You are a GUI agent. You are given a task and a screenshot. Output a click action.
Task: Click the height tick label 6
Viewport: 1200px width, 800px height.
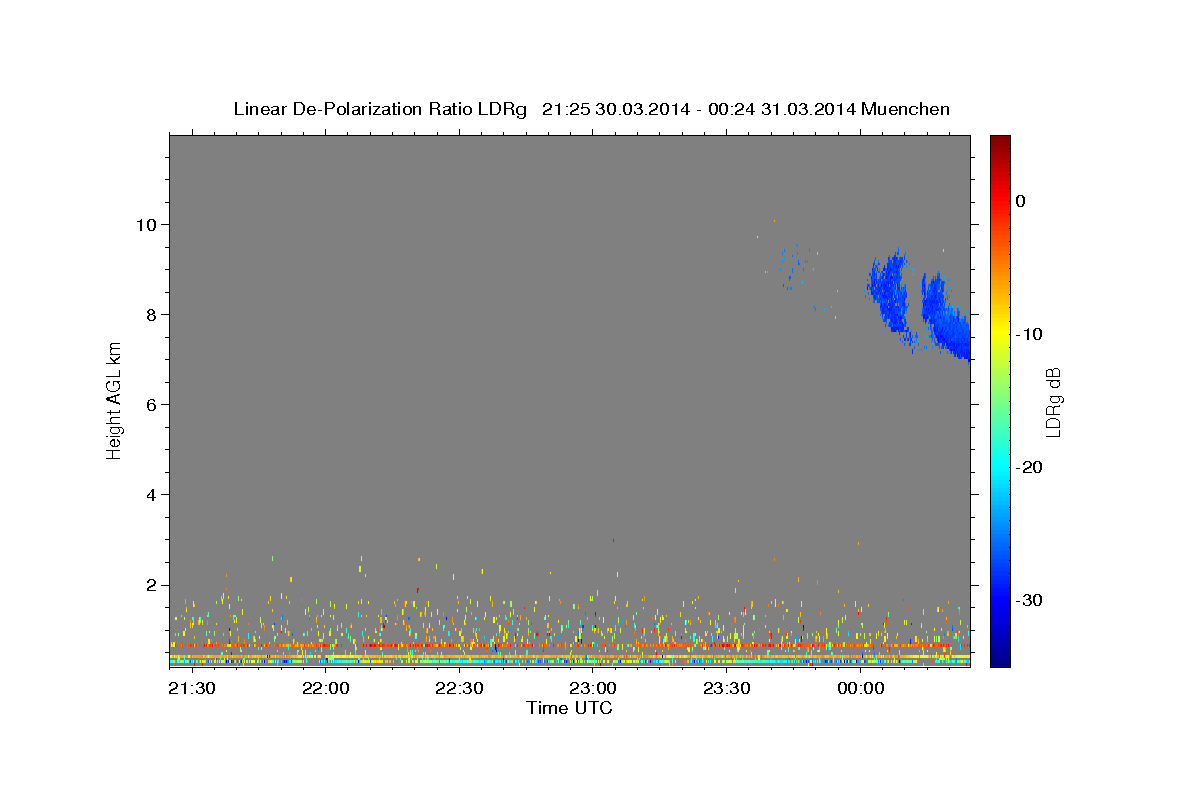pos(153,404)
